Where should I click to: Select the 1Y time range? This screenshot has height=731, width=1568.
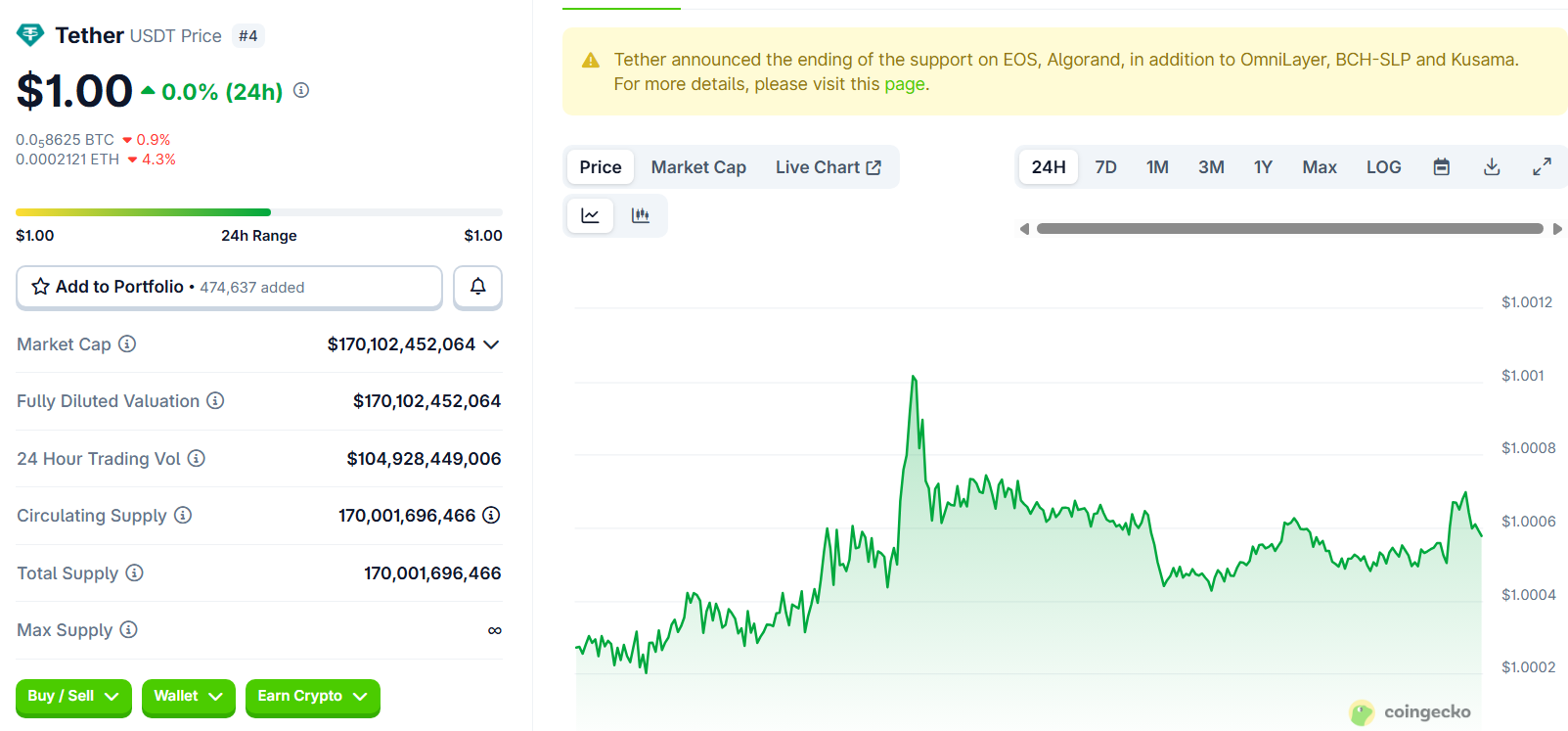pyautogui.click(x=1263, y=167)
